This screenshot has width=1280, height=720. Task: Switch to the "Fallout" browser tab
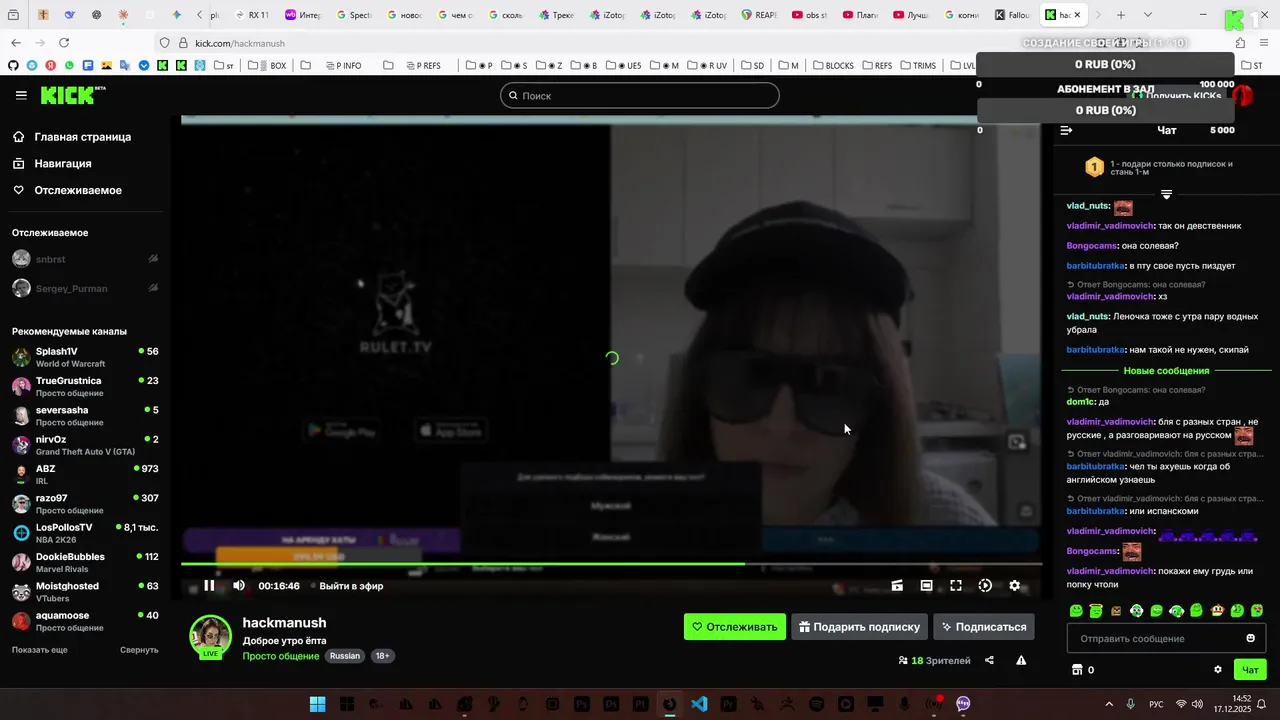1012,15
